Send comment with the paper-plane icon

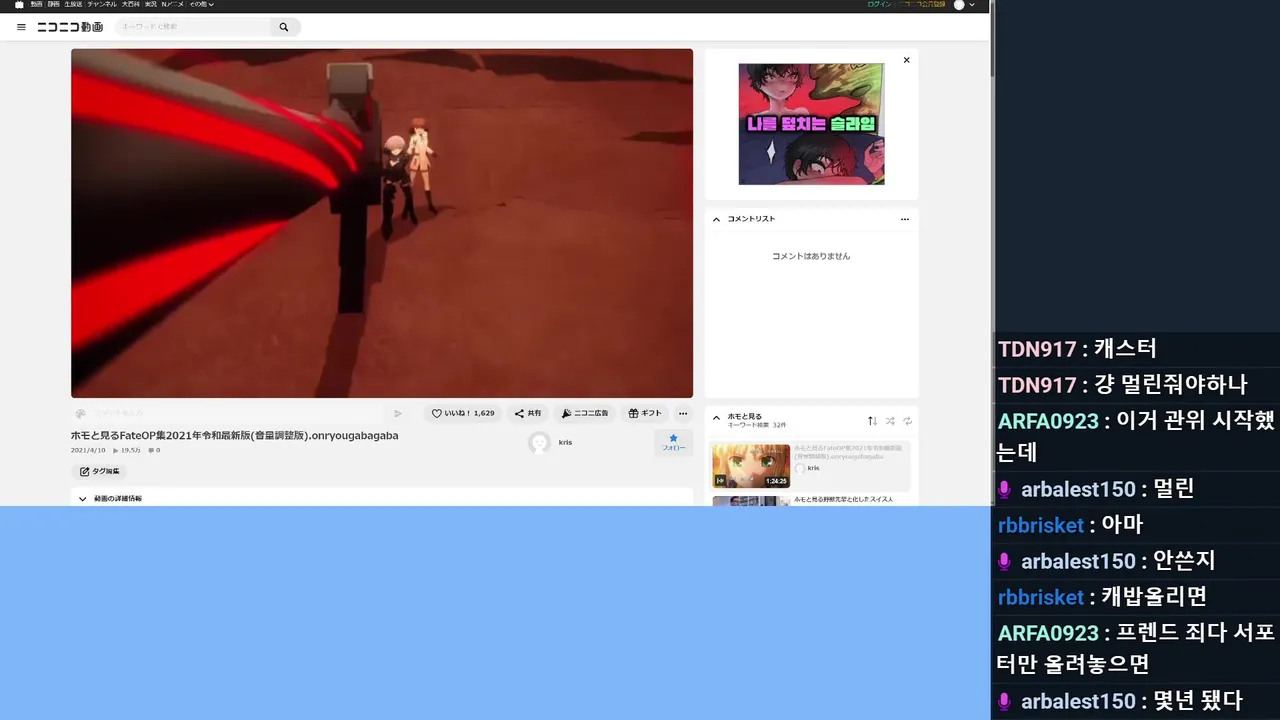pyautogui.click(x=398, y=413)
